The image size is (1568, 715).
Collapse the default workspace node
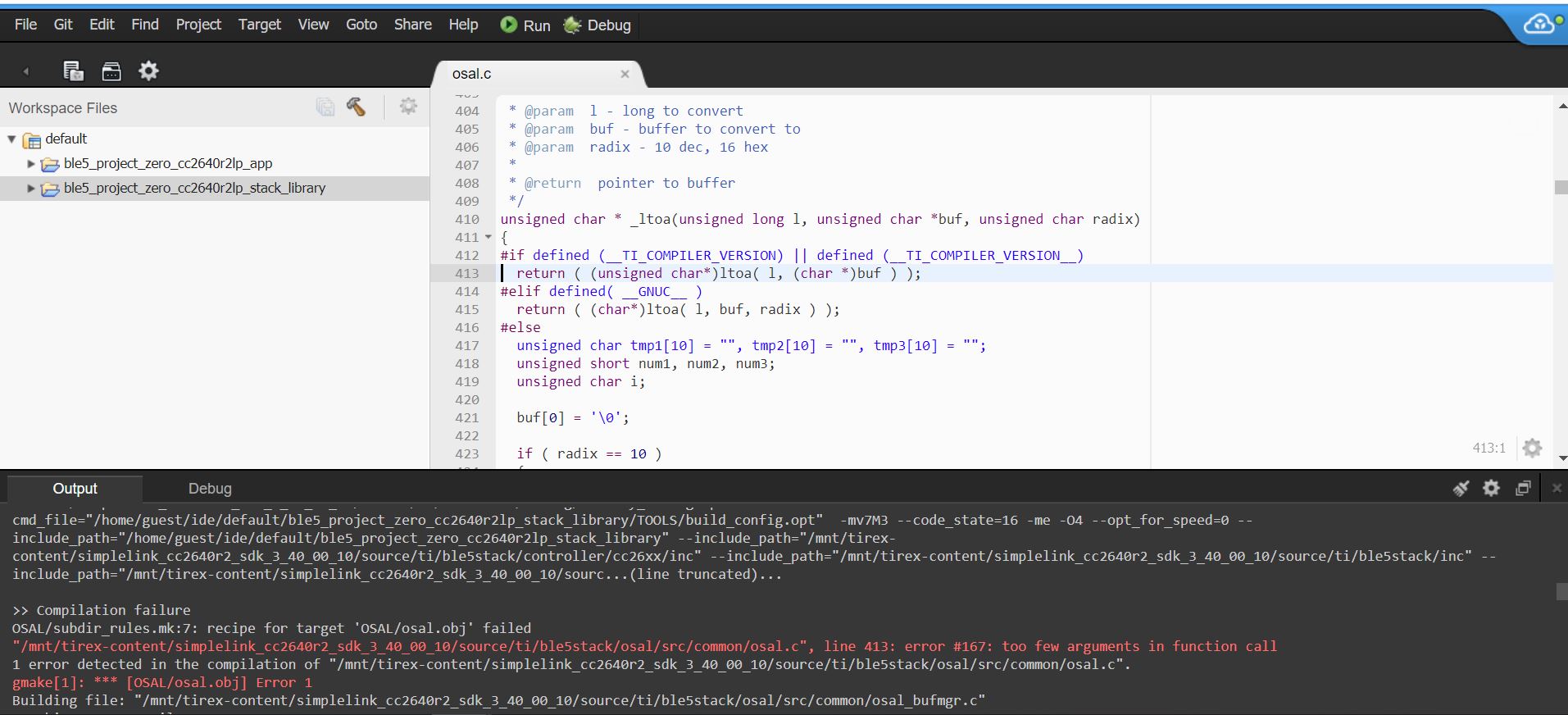click(11, 139)
